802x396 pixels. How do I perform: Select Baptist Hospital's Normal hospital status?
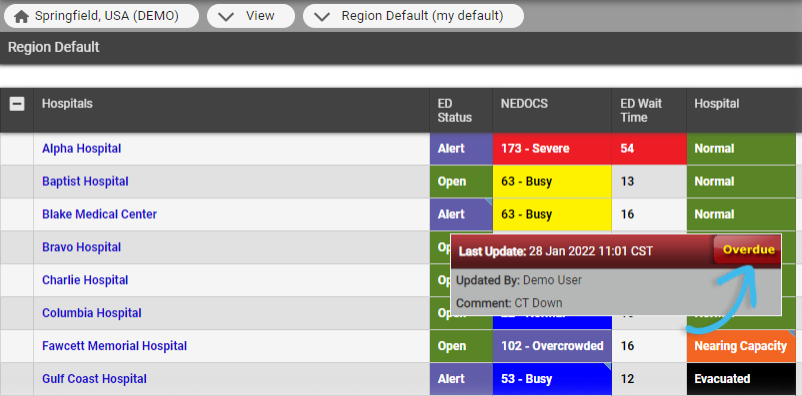click(741, 182)
